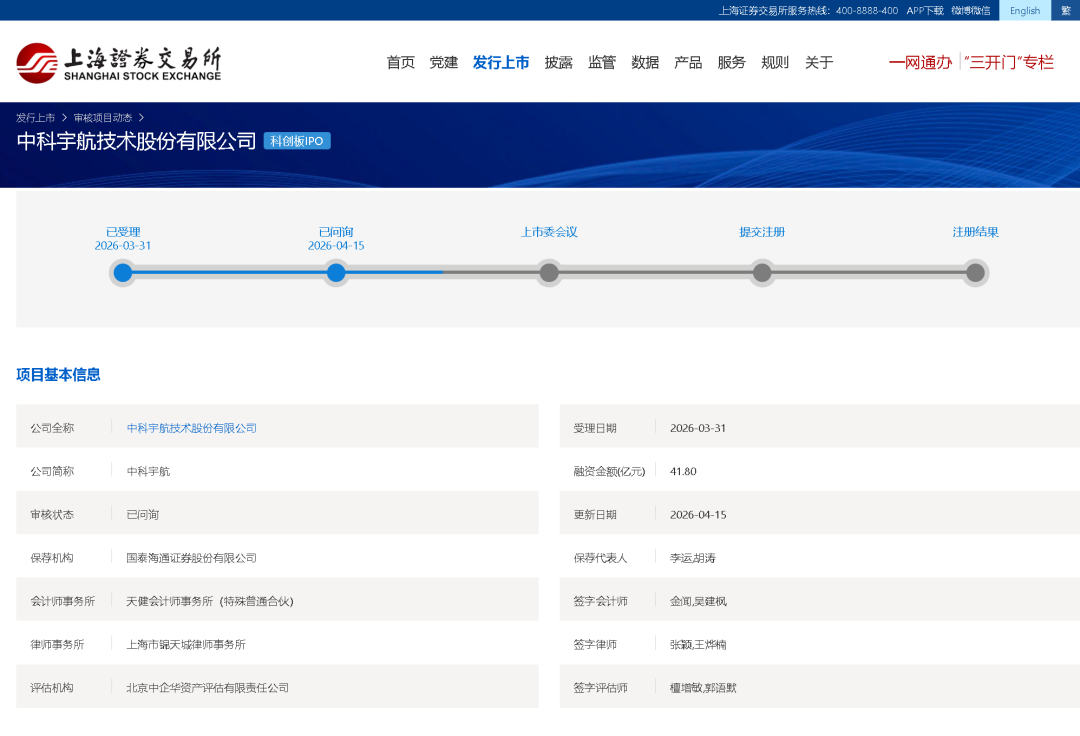This screenshot has height=736, width=1080.
Task: Click the 已问询 blue progress node
Action: (x=336, y=273)
